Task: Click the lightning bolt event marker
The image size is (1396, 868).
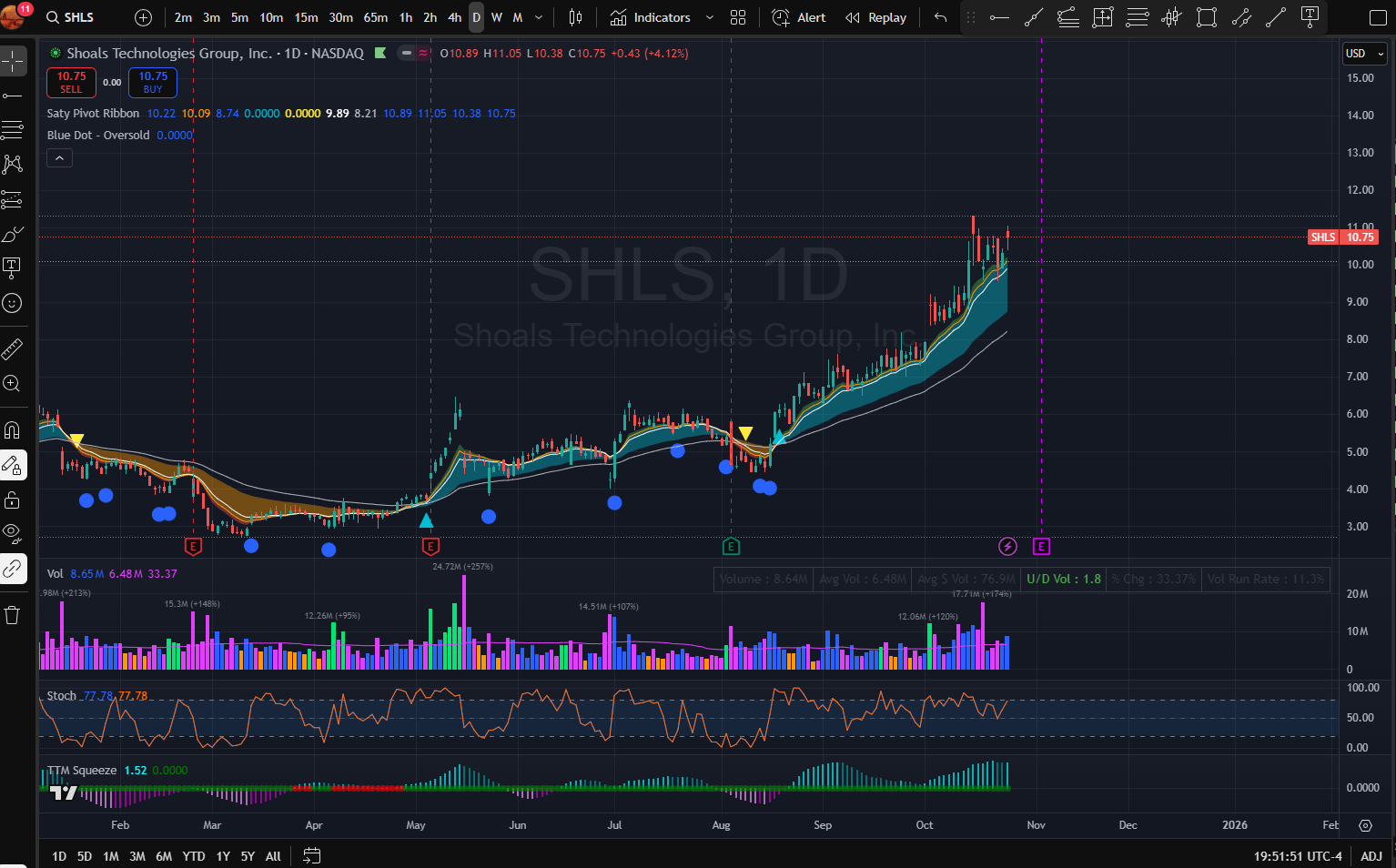Action: (x=1007, y=546)
